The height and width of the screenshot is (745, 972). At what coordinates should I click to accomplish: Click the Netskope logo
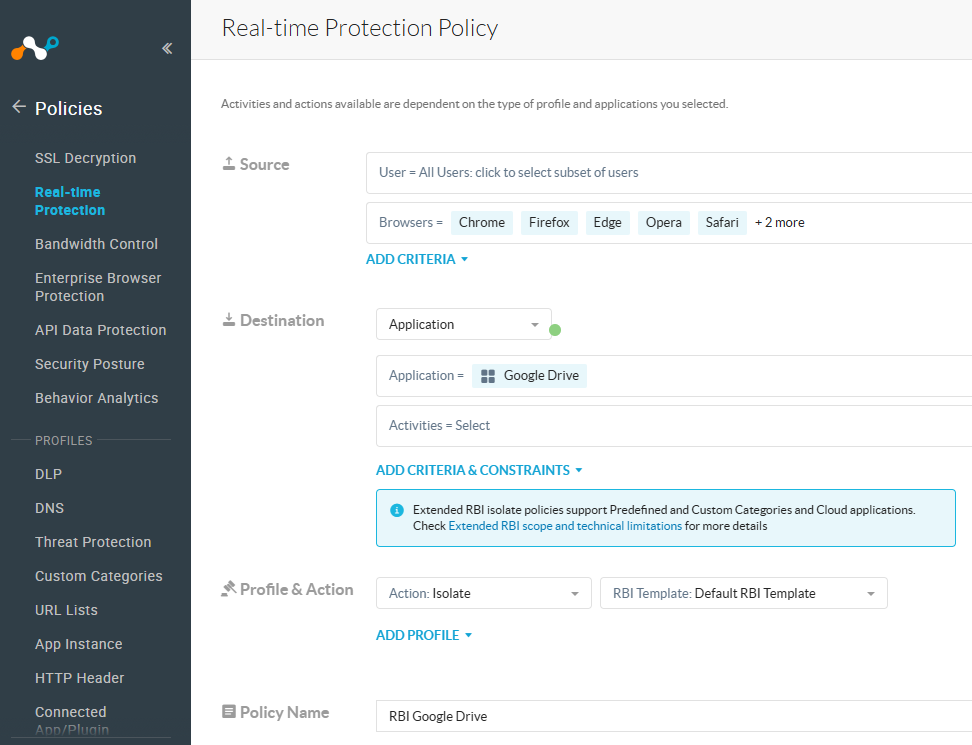(x=34, y=47)
